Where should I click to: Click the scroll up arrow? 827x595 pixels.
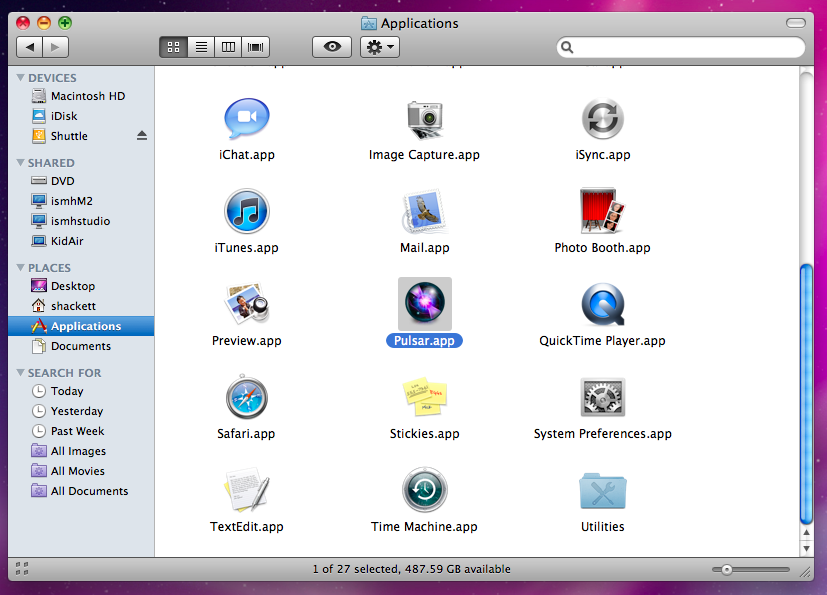tap(806, 533)
